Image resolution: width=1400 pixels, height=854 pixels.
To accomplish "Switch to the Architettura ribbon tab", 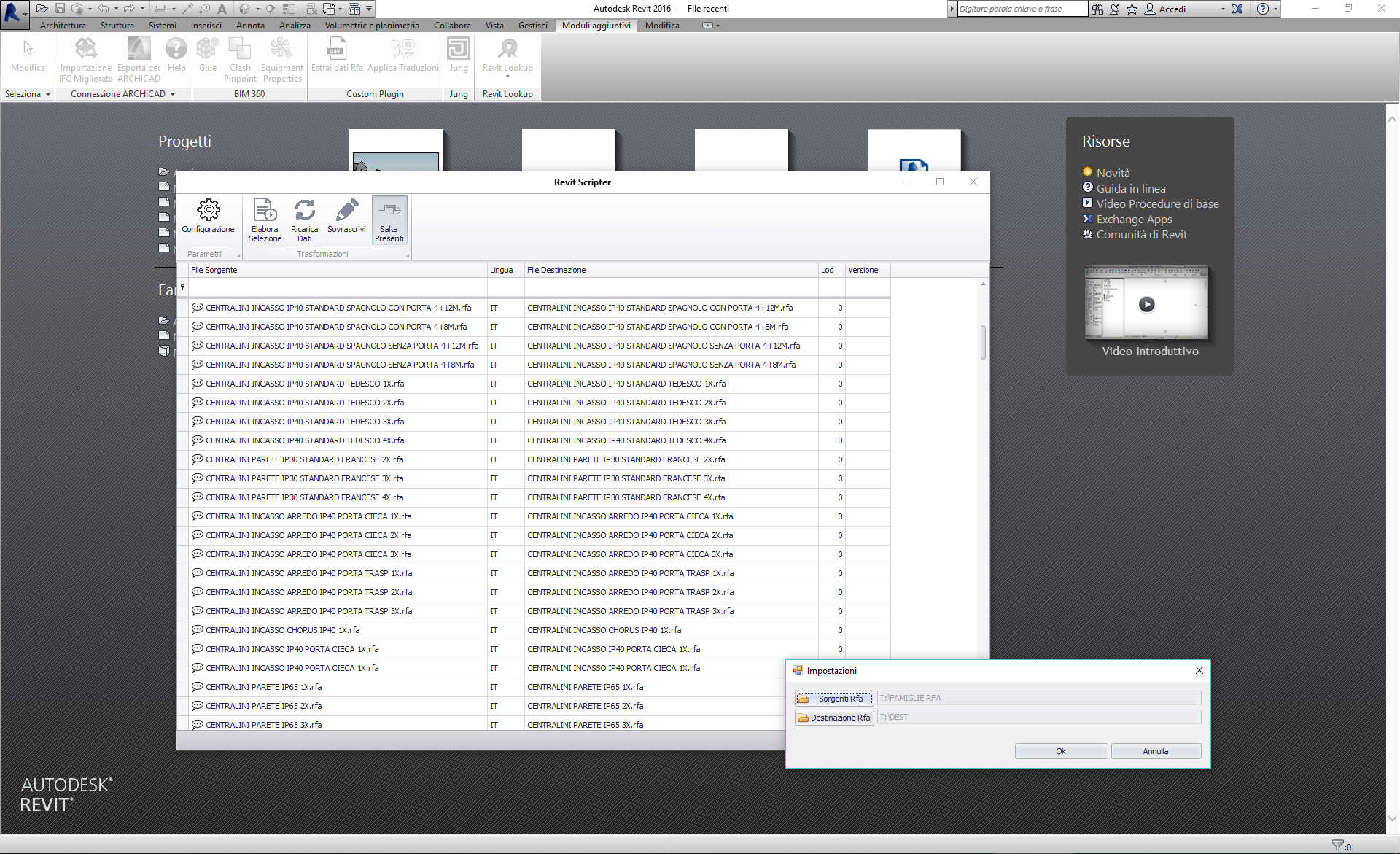I will click(63, 26).
